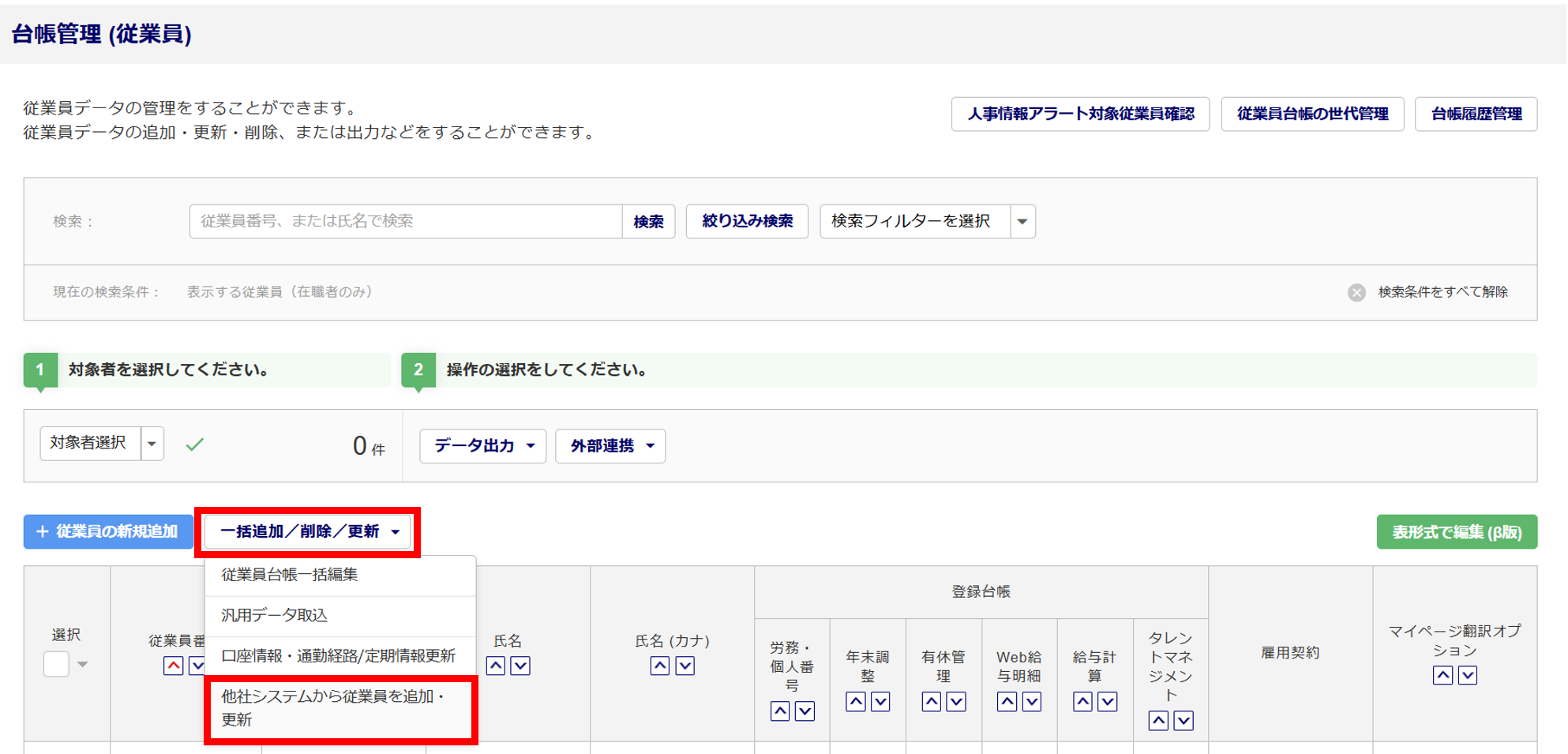Sort 年末調整 column descending
The height and width of the screenshot is (754, 1568).
880,701
